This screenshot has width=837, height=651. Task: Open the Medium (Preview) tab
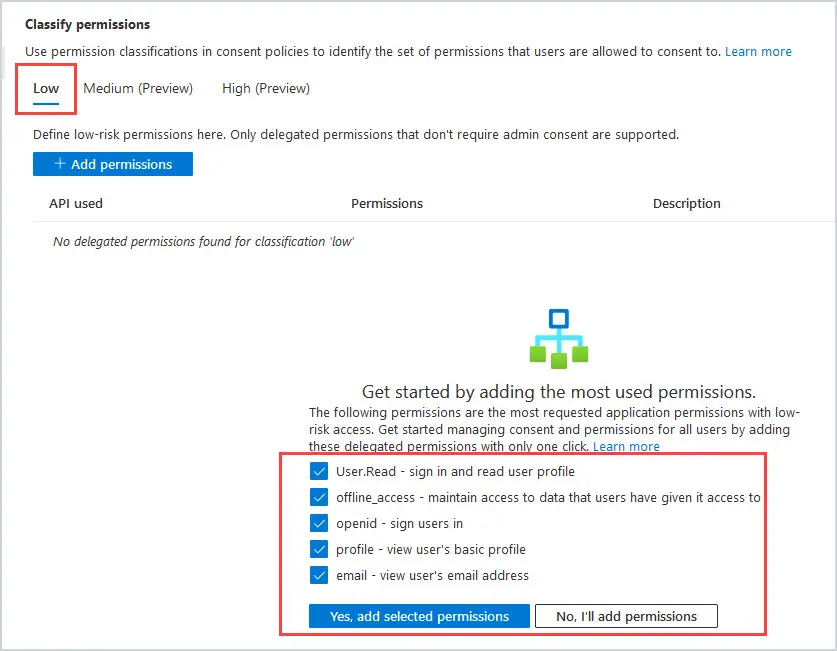tap(138, 89)
